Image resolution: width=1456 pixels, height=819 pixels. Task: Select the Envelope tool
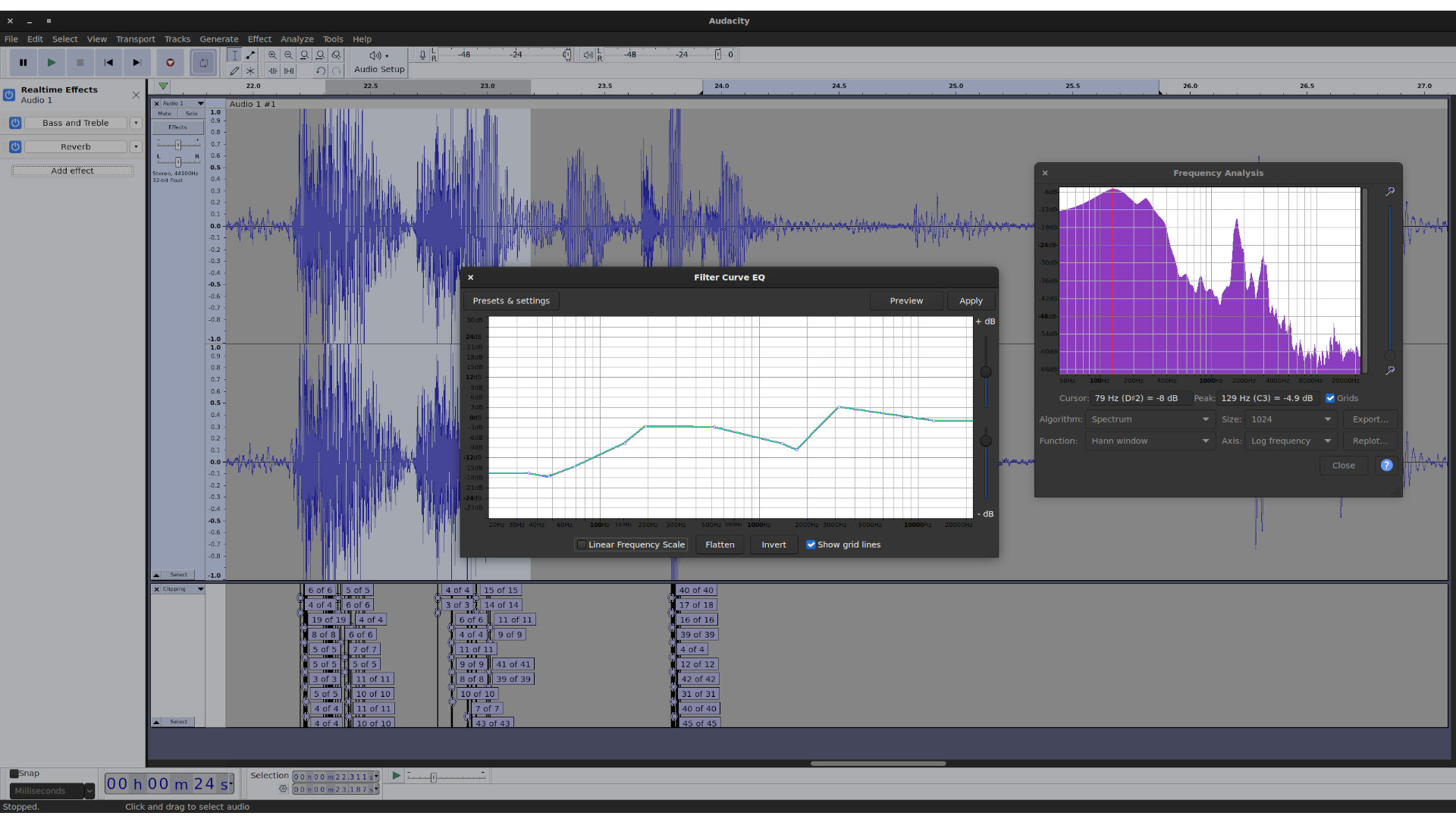[x=250, y=55]
